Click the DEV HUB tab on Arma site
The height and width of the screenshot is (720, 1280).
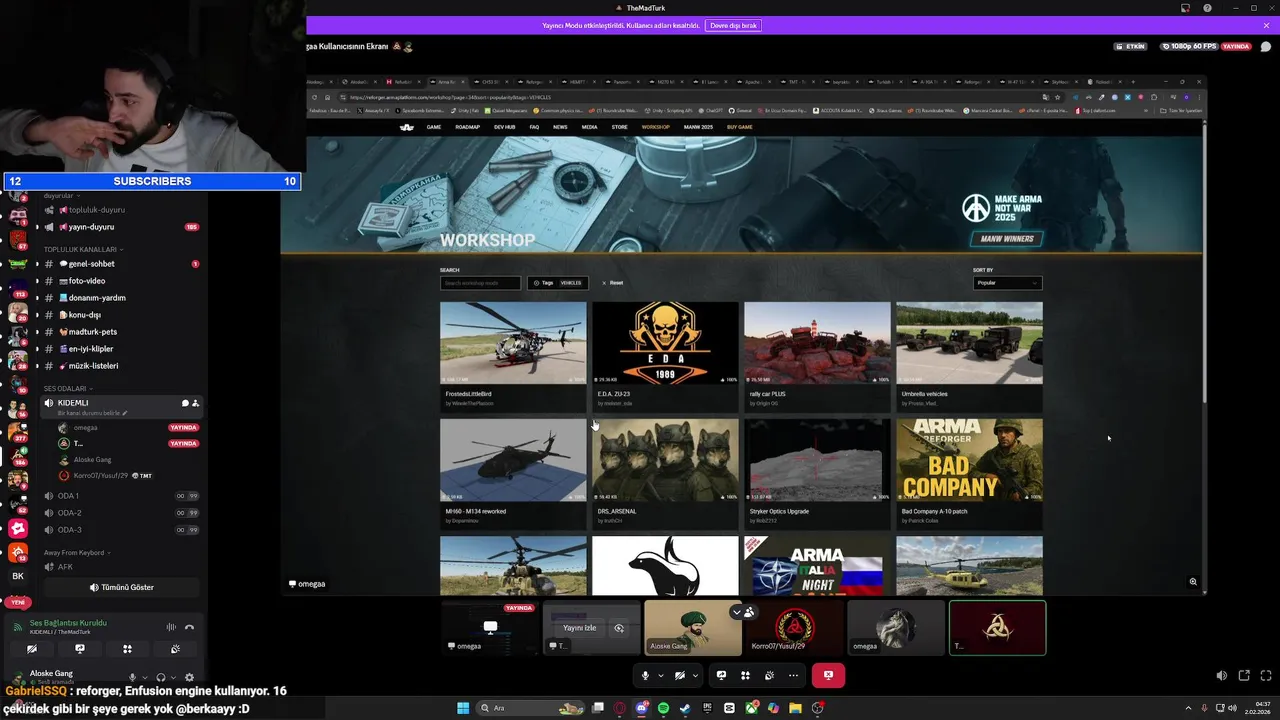click(504, 127)
